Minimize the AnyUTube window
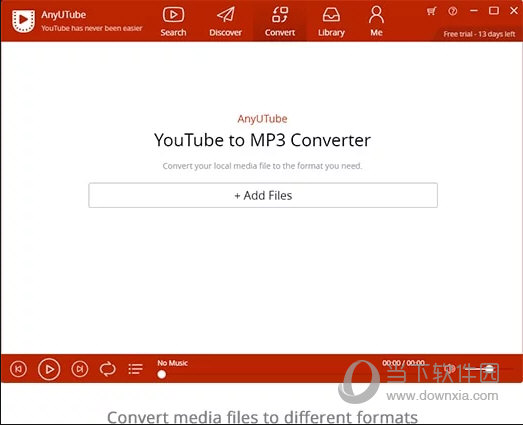The height and width of the screenshot is (425, 523). pyautogui.click(x=474, y=11)
